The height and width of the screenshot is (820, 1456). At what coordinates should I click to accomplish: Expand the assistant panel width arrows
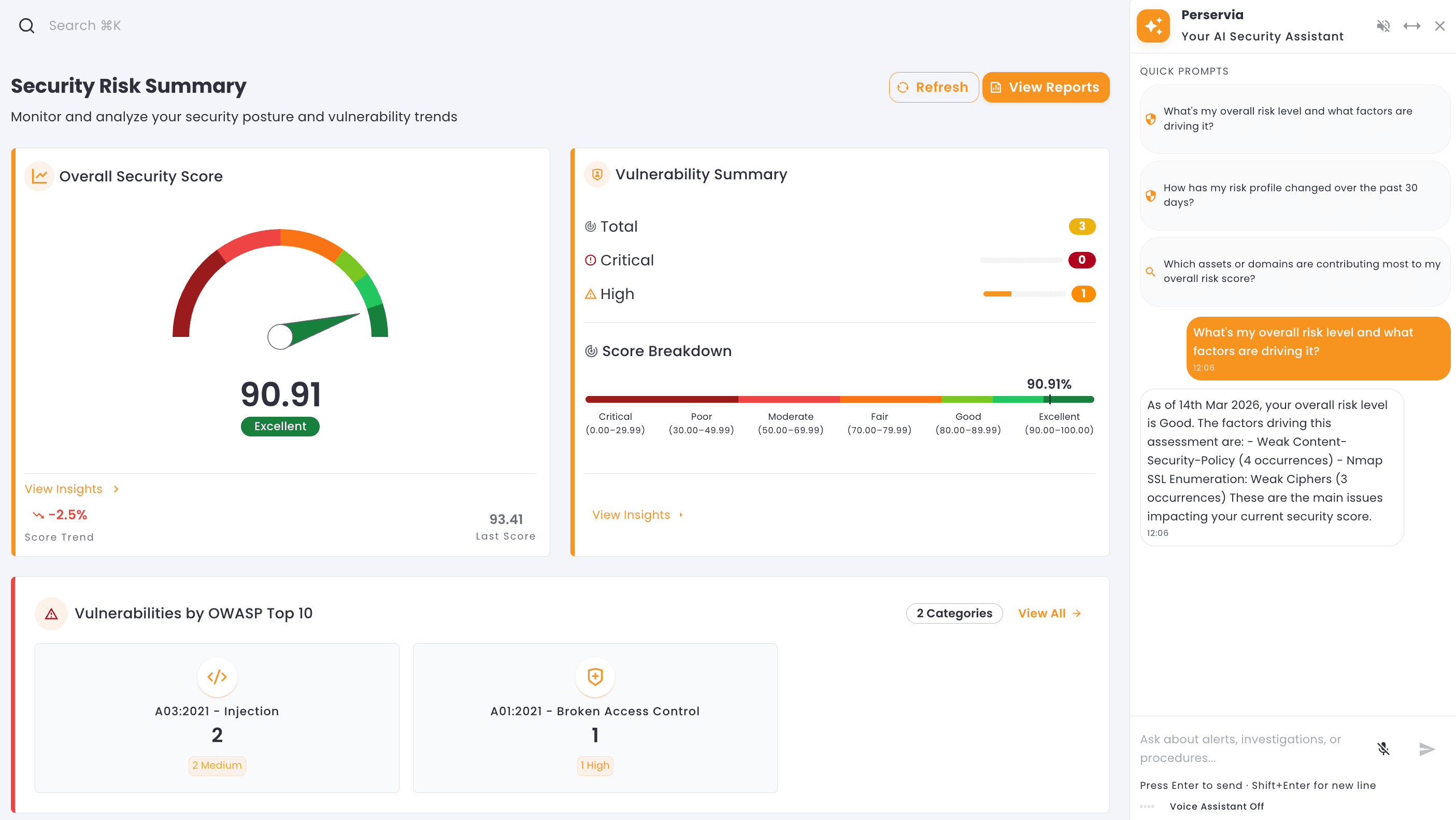coord(1411,25)
